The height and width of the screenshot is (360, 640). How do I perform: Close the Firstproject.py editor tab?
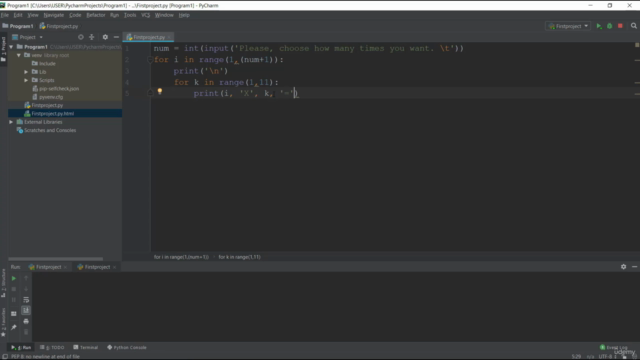[169, 37]
